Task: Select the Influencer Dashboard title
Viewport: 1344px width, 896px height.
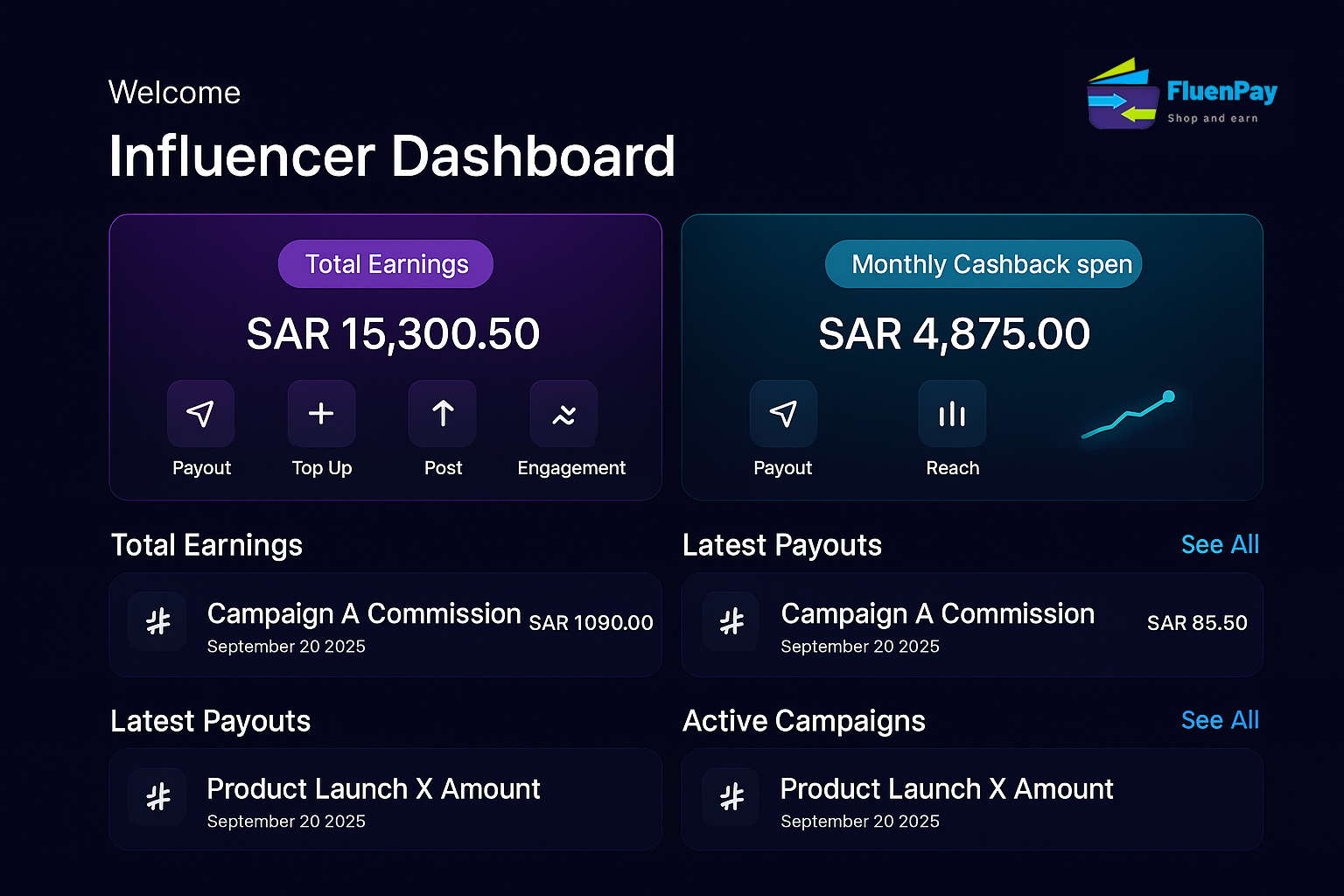Action: [x=392, y=157]
